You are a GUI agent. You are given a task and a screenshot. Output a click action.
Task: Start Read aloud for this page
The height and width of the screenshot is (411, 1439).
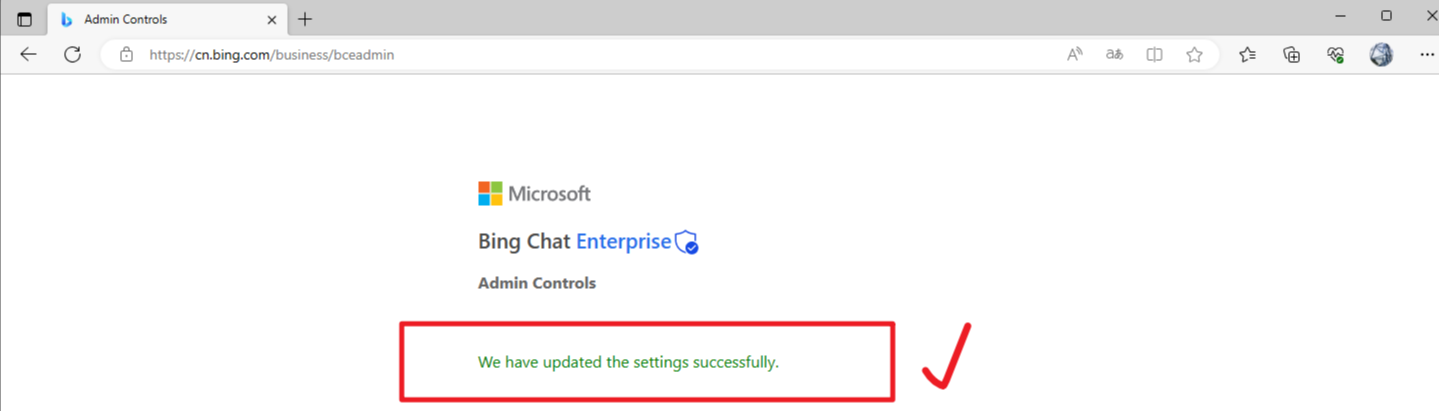pyautogui.click(x=1075, y=55)
